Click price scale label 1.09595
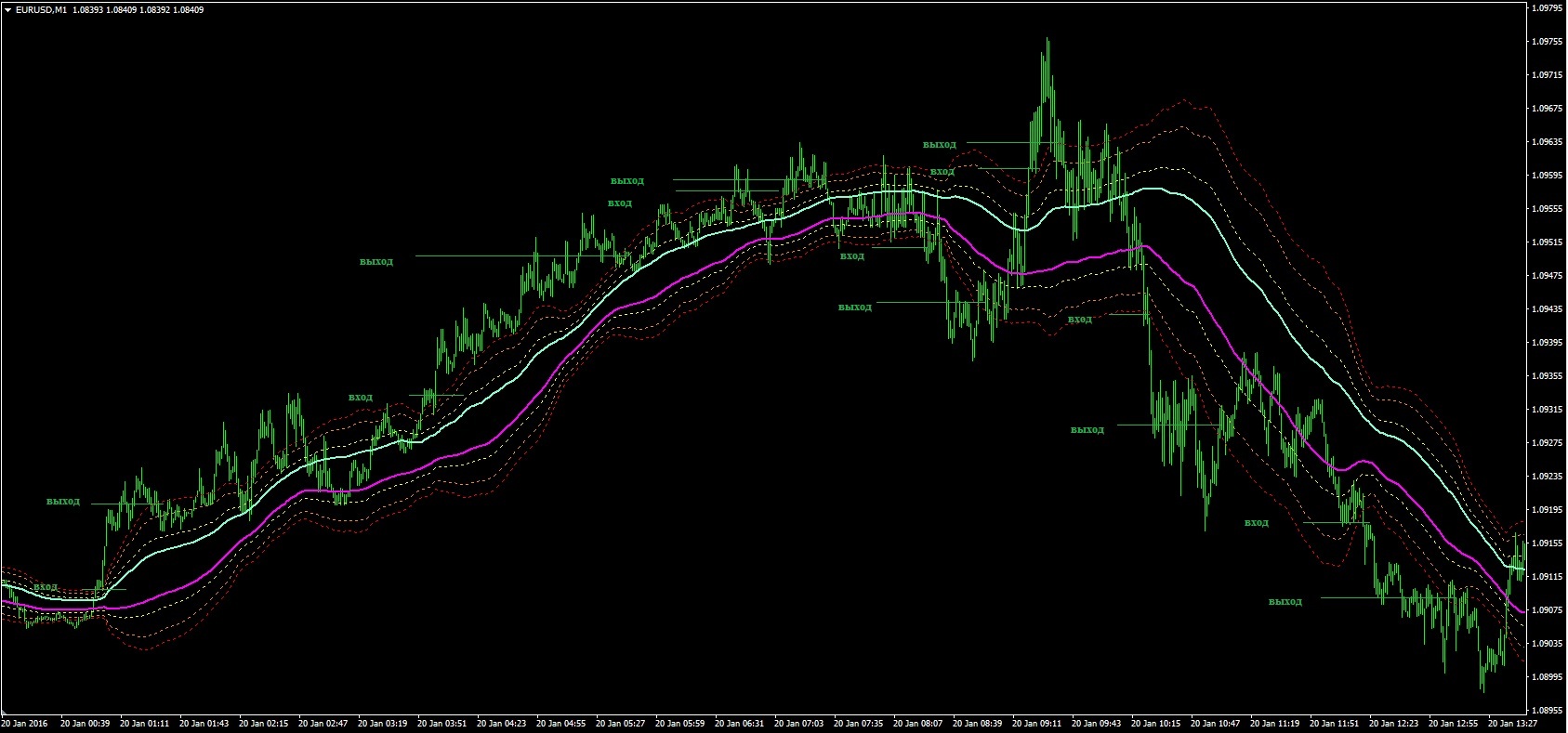The height and width of the screenshot is (733, 1568). click(x=1548, y=176)
